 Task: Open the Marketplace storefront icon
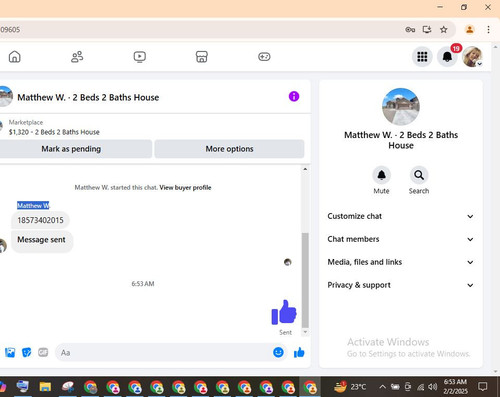(x=202, y=57)
